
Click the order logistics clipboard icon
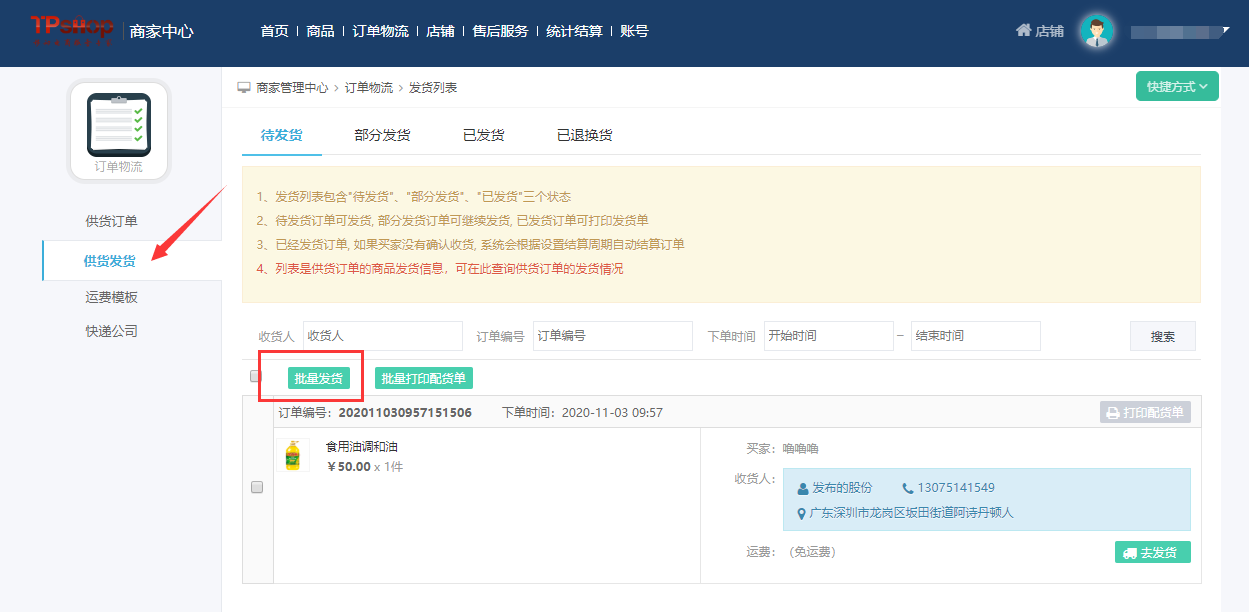click(x=119, y=125)
